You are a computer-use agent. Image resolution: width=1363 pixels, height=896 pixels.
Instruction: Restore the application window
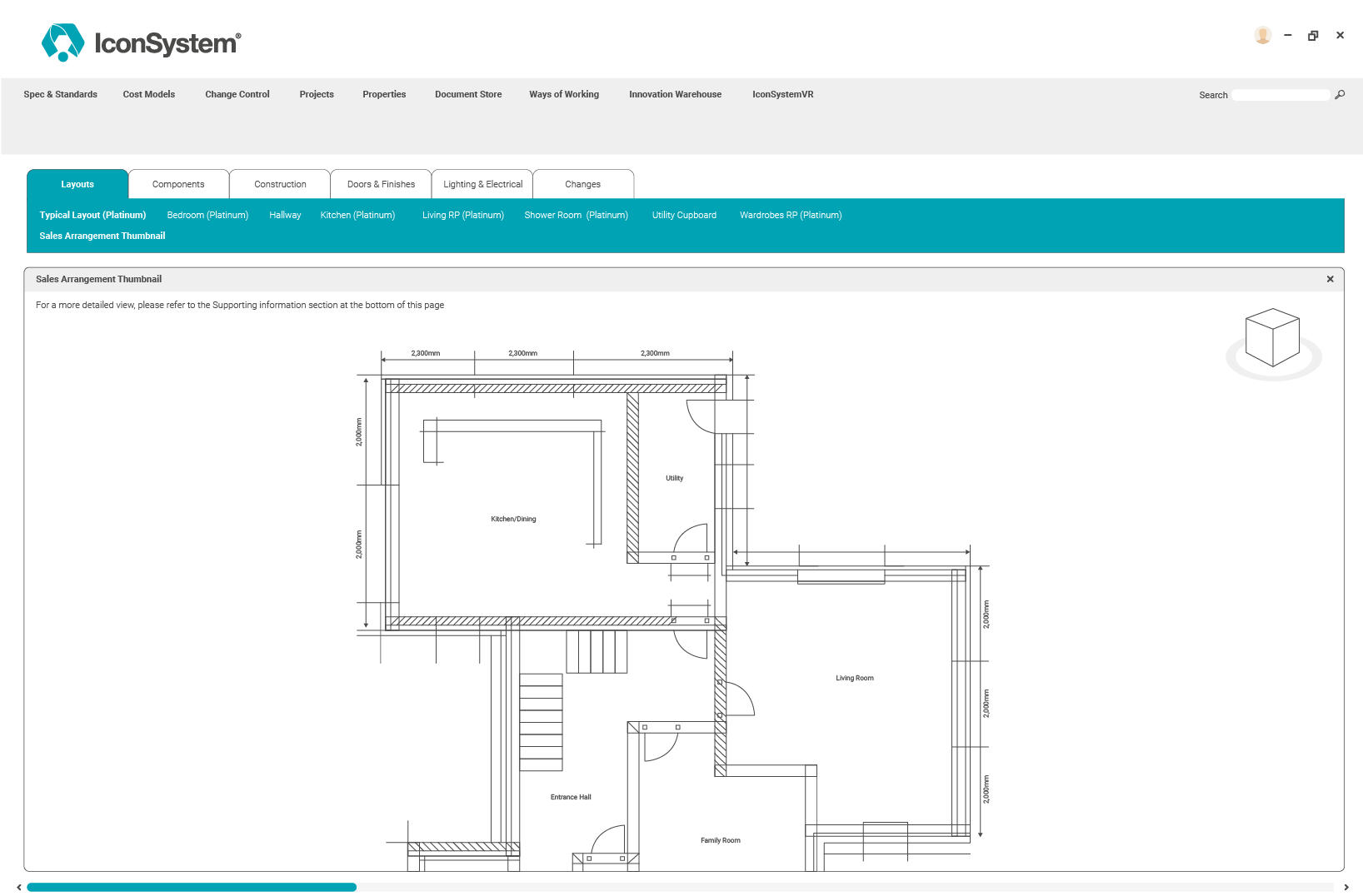click(1313, 35)
